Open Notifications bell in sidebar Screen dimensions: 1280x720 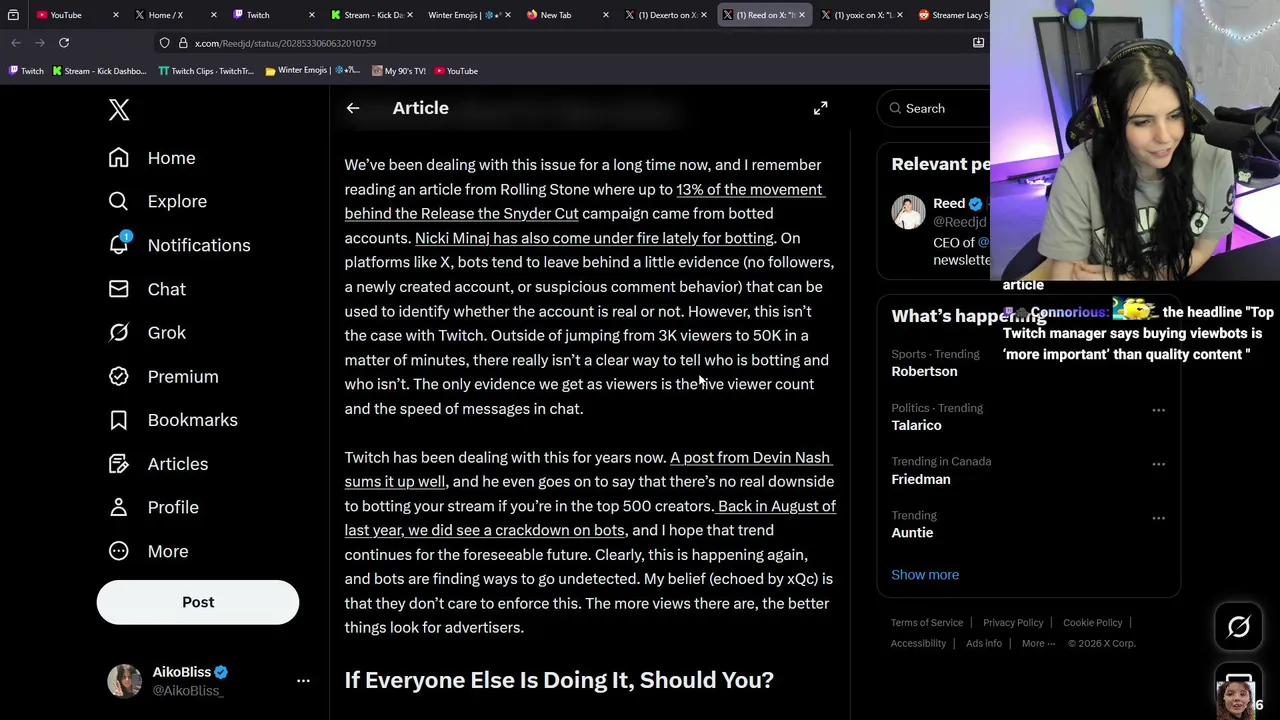tap(119, 244)
